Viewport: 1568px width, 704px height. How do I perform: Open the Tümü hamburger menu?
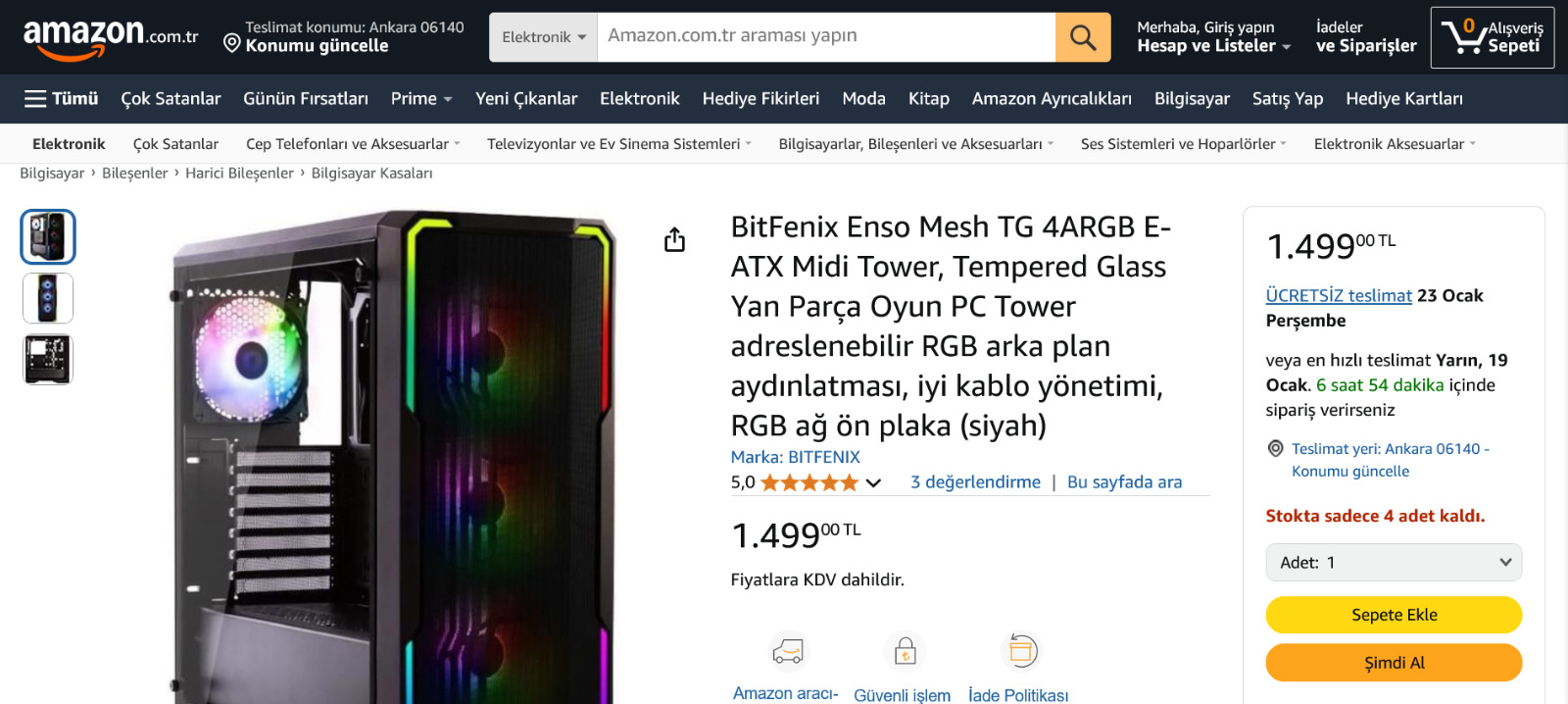(61, 99)
